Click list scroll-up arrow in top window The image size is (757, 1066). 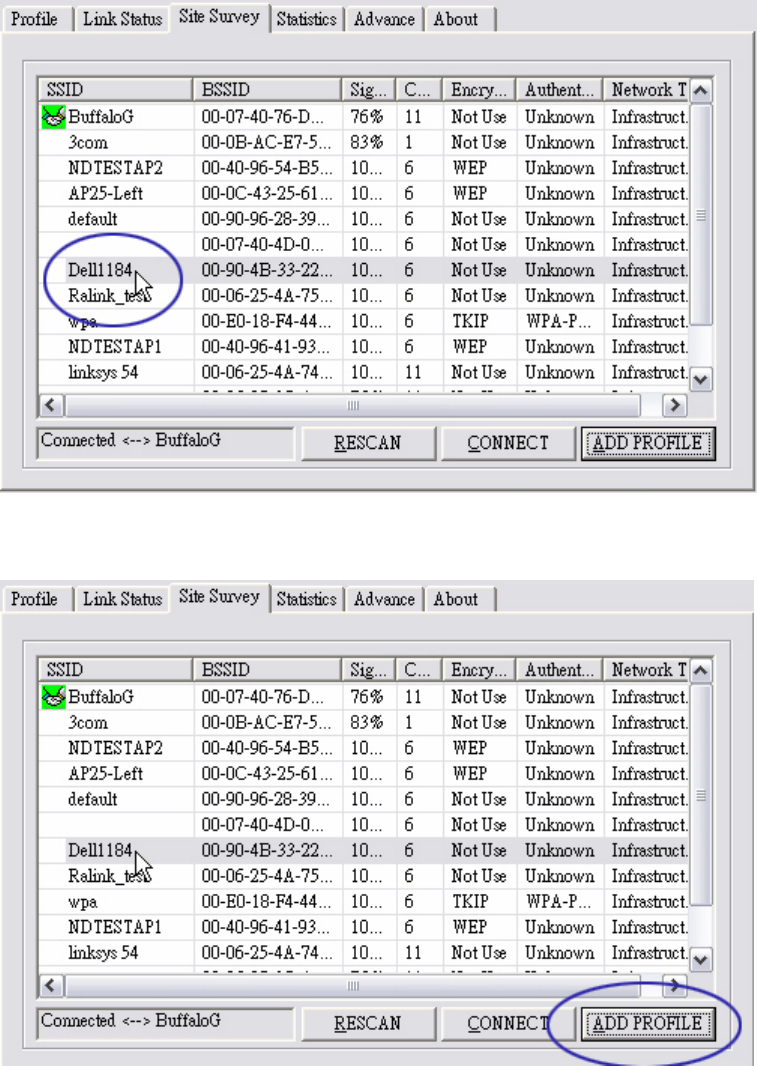click(x=701, y=90)
